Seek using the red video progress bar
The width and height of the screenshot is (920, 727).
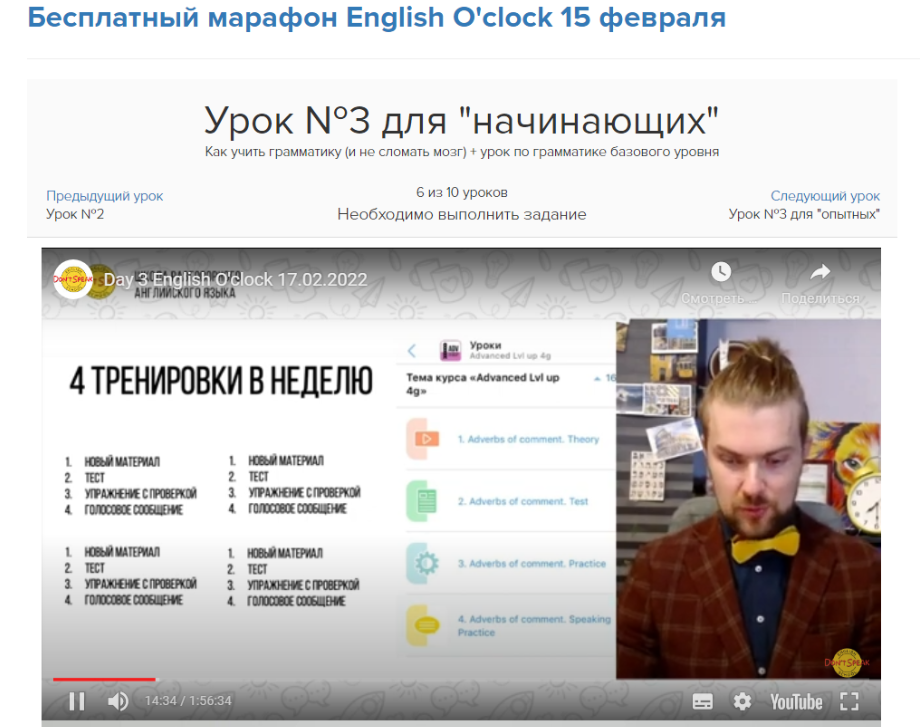(104, 679)
